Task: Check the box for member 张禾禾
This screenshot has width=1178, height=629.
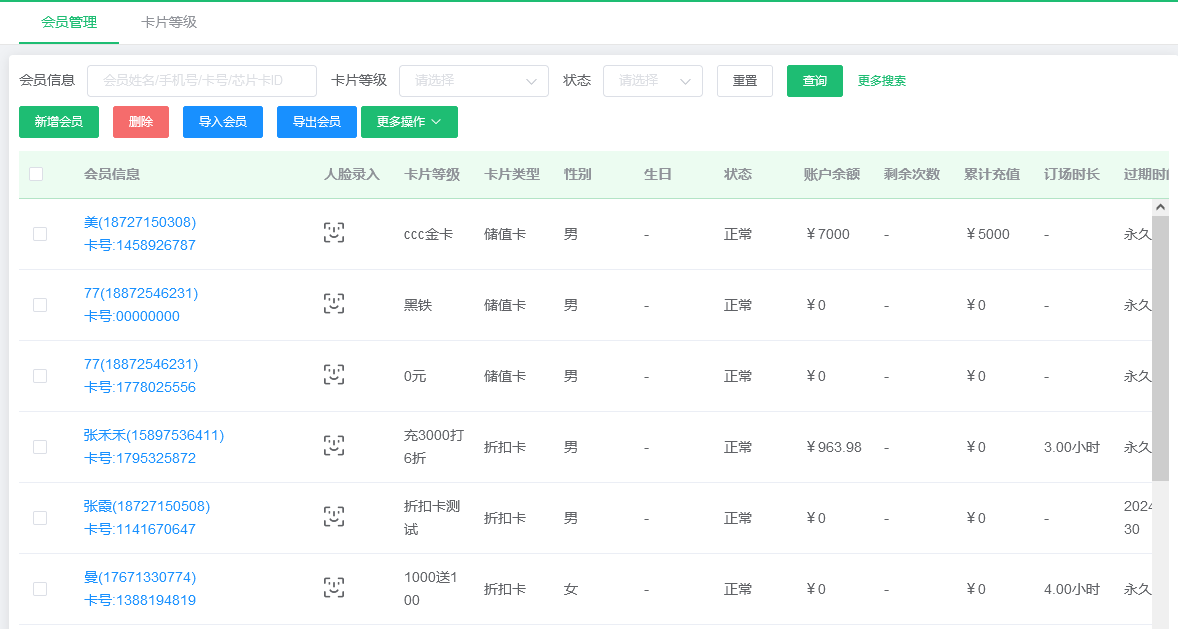Action: 40,447
